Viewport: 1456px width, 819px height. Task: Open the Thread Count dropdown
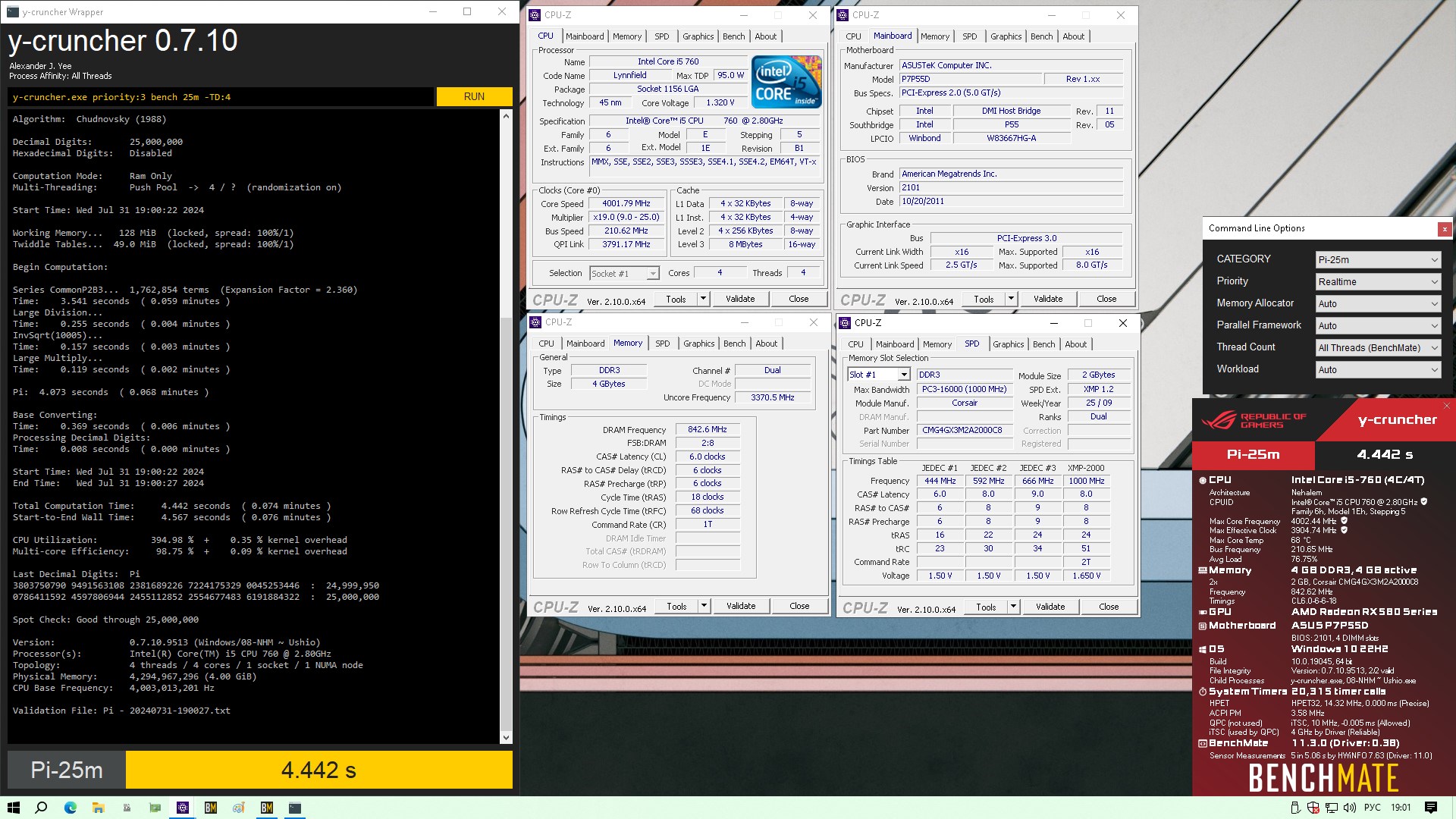[1378, 347]
